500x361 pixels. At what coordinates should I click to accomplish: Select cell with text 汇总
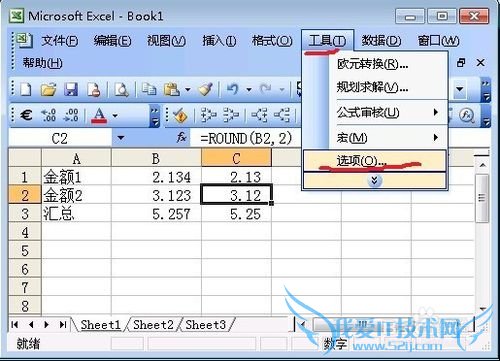click(76, 214)
